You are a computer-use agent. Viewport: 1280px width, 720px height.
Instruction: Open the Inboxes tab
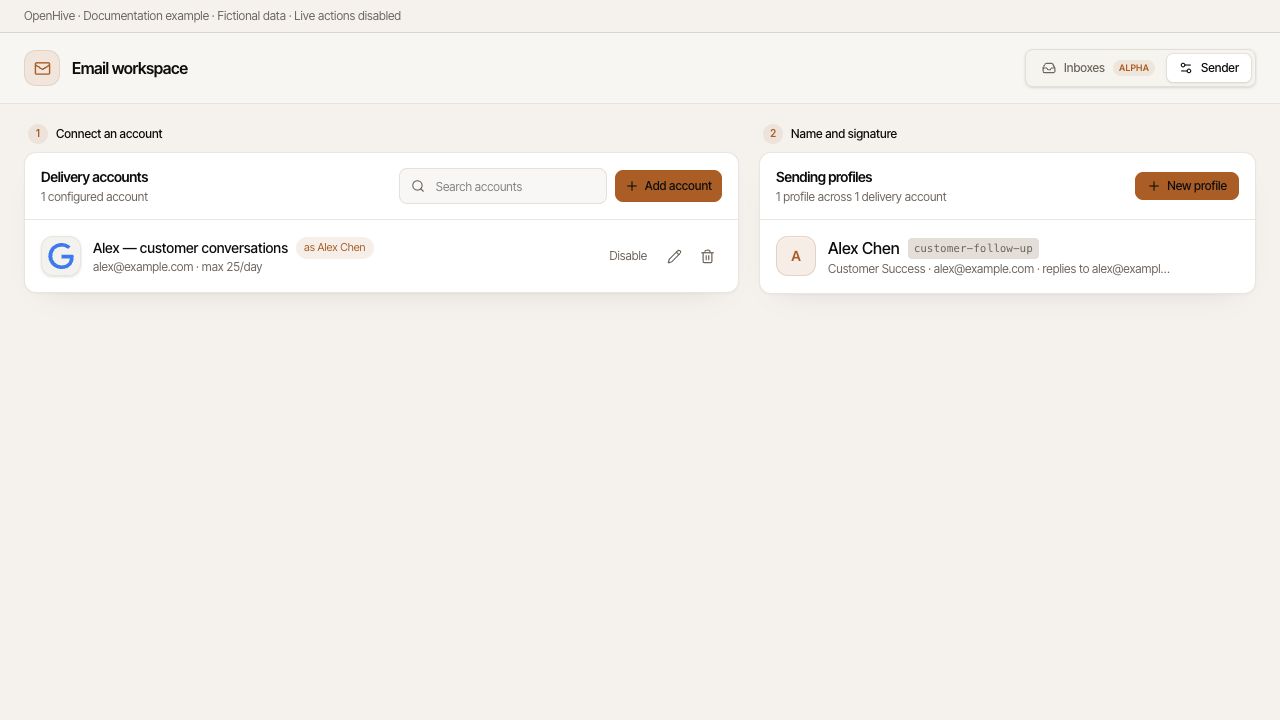click(x=1097, y=68)
